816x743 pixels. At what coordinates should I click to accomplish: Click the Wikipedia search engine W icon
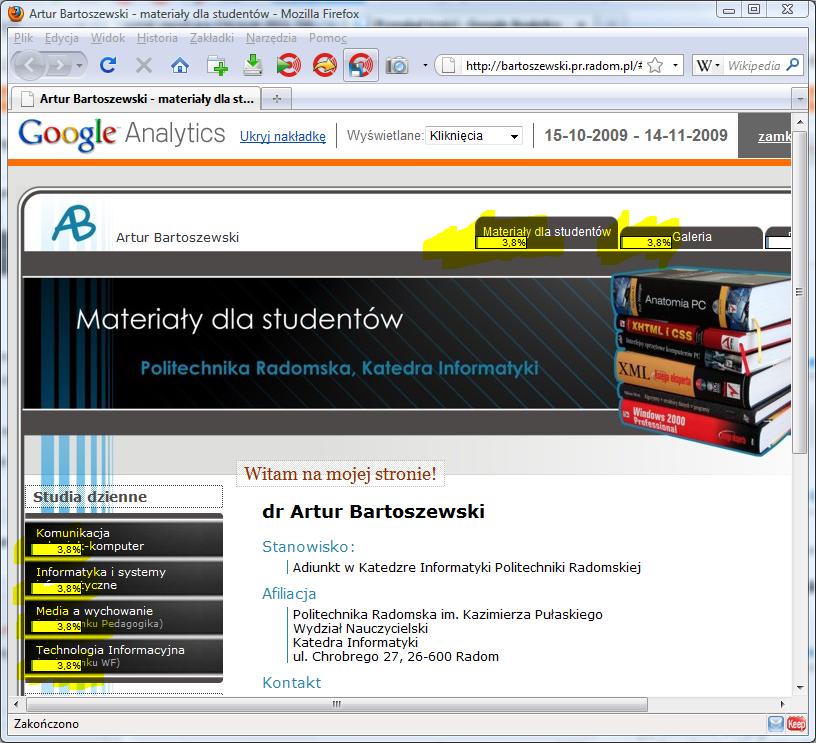tap(703, 66)
